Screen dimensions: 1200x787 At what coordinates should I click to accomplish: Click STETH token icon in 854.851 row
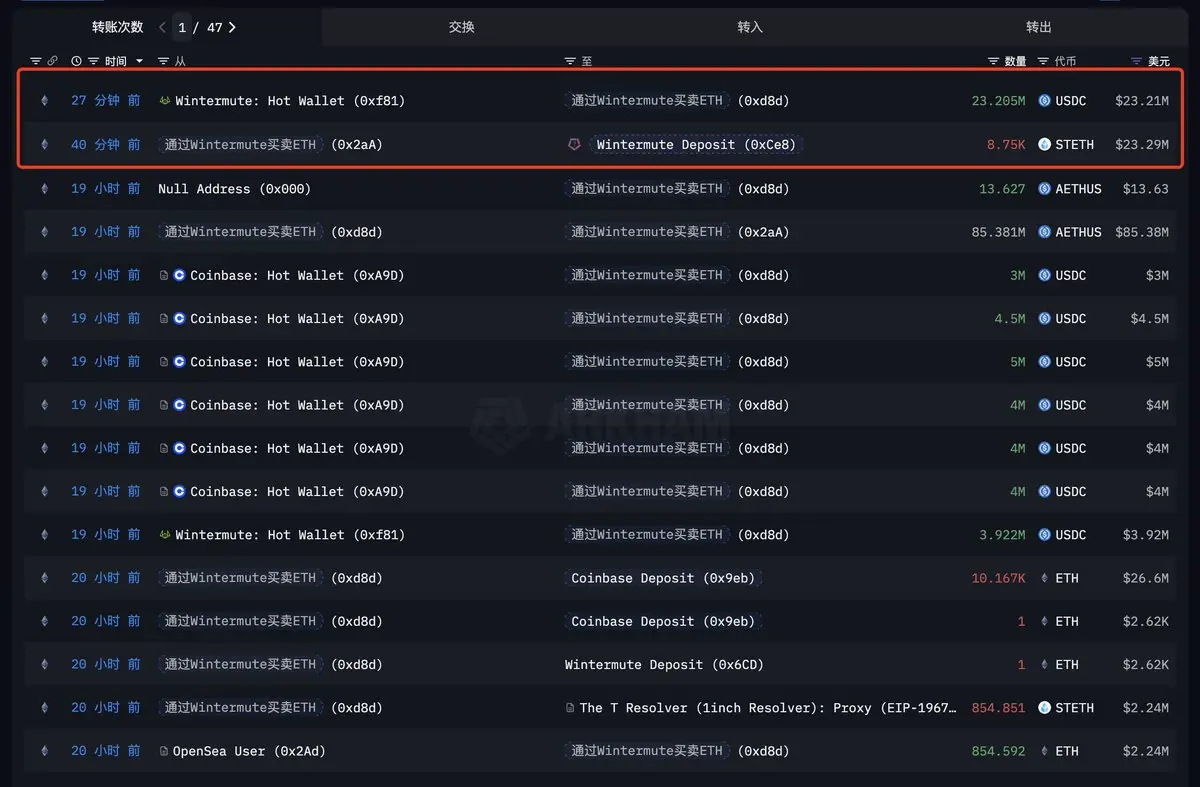tap(1045, 708)
